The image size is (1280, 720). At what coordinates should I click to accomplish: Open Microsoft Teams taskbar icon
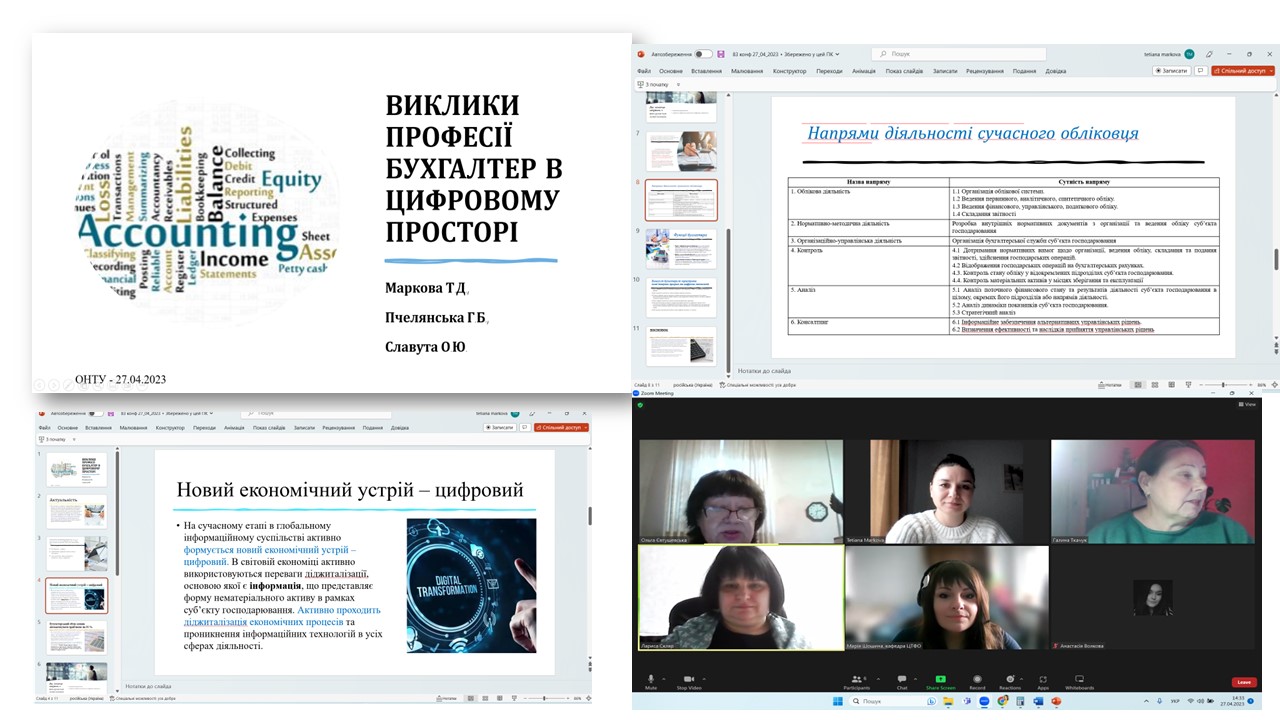pyautogui.click(x=966, y=701)
